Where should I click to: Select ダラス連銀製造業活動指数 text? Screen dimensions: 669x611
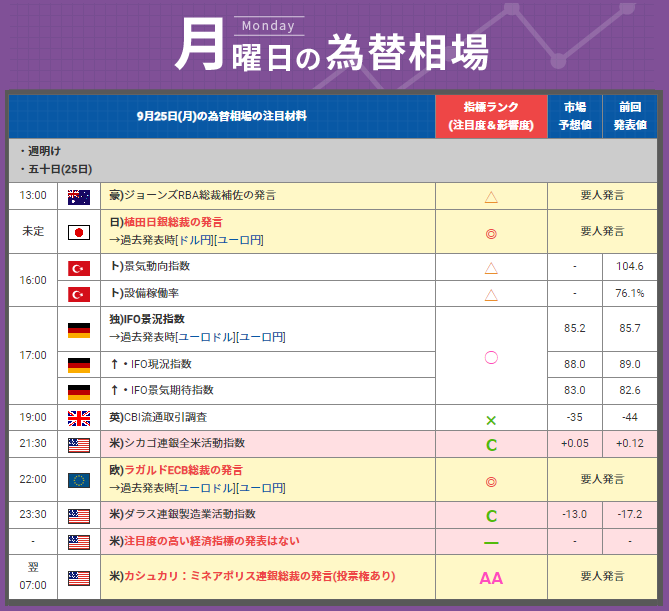[190, 514]
